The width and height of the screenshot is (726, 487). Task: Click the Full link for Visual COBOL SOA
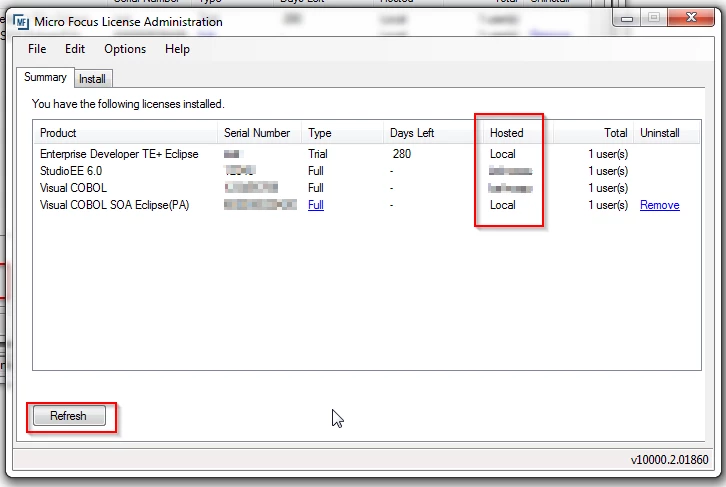click(x=316, y=205)
